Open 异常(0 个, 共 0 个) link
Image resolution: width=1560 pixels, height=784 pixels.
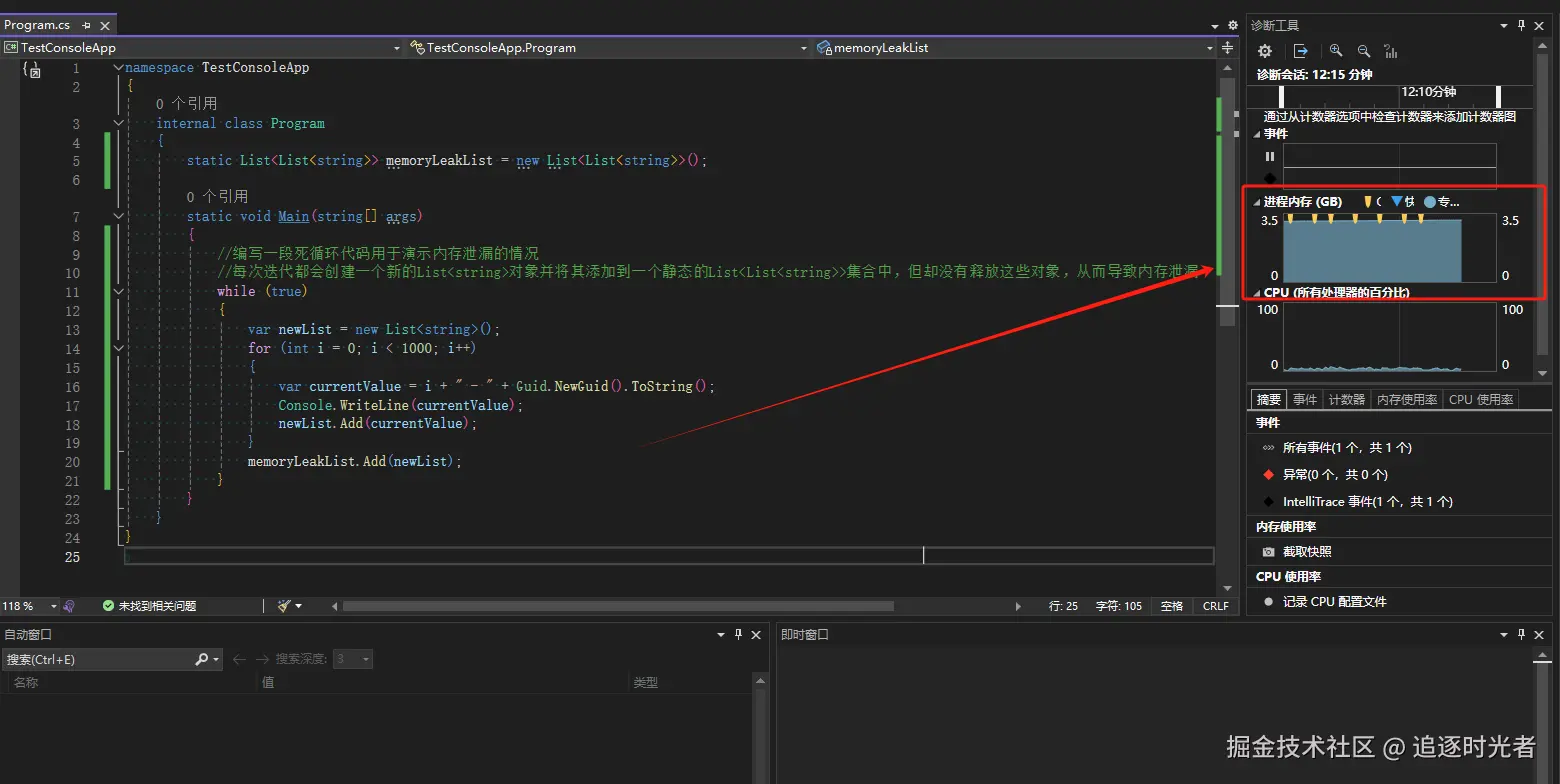[x=1335, y=475]
